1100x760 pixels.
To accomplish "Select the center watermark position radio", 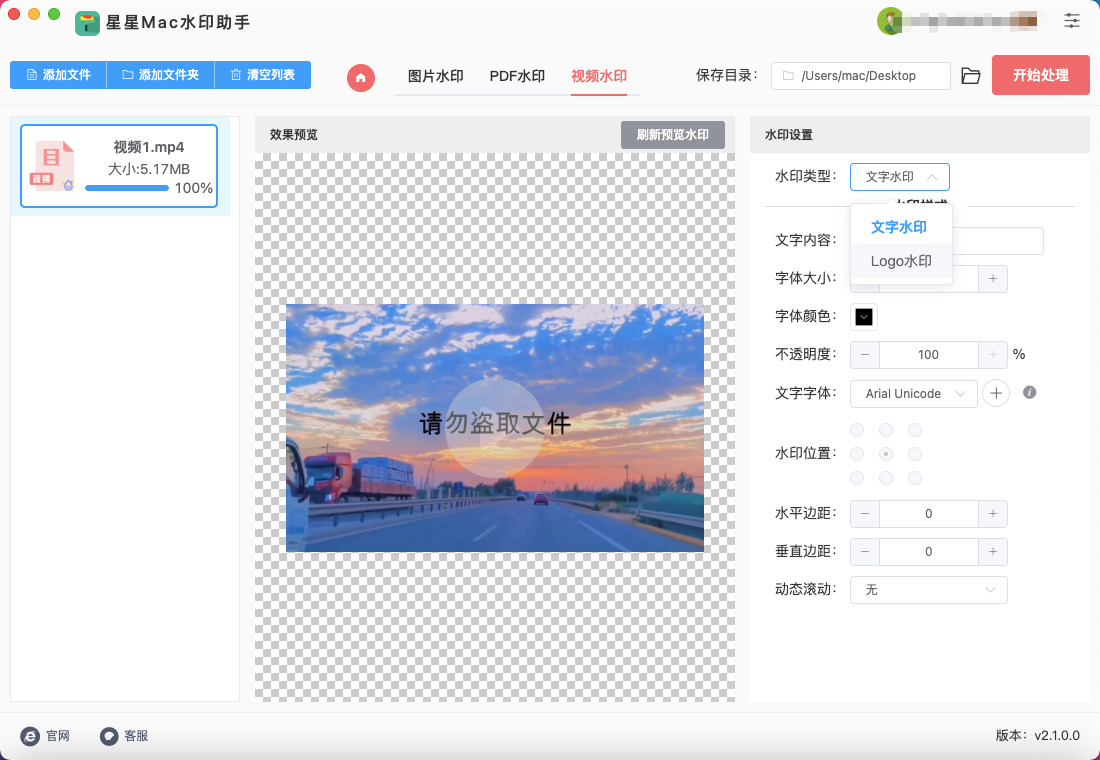I will 885,454.
